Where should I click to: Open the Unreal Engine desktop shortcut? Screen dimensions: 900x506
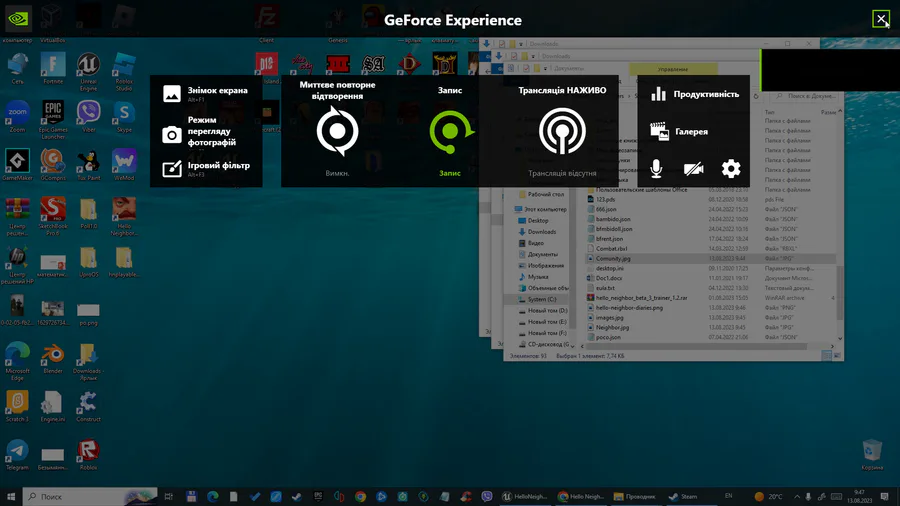(88, 72)
